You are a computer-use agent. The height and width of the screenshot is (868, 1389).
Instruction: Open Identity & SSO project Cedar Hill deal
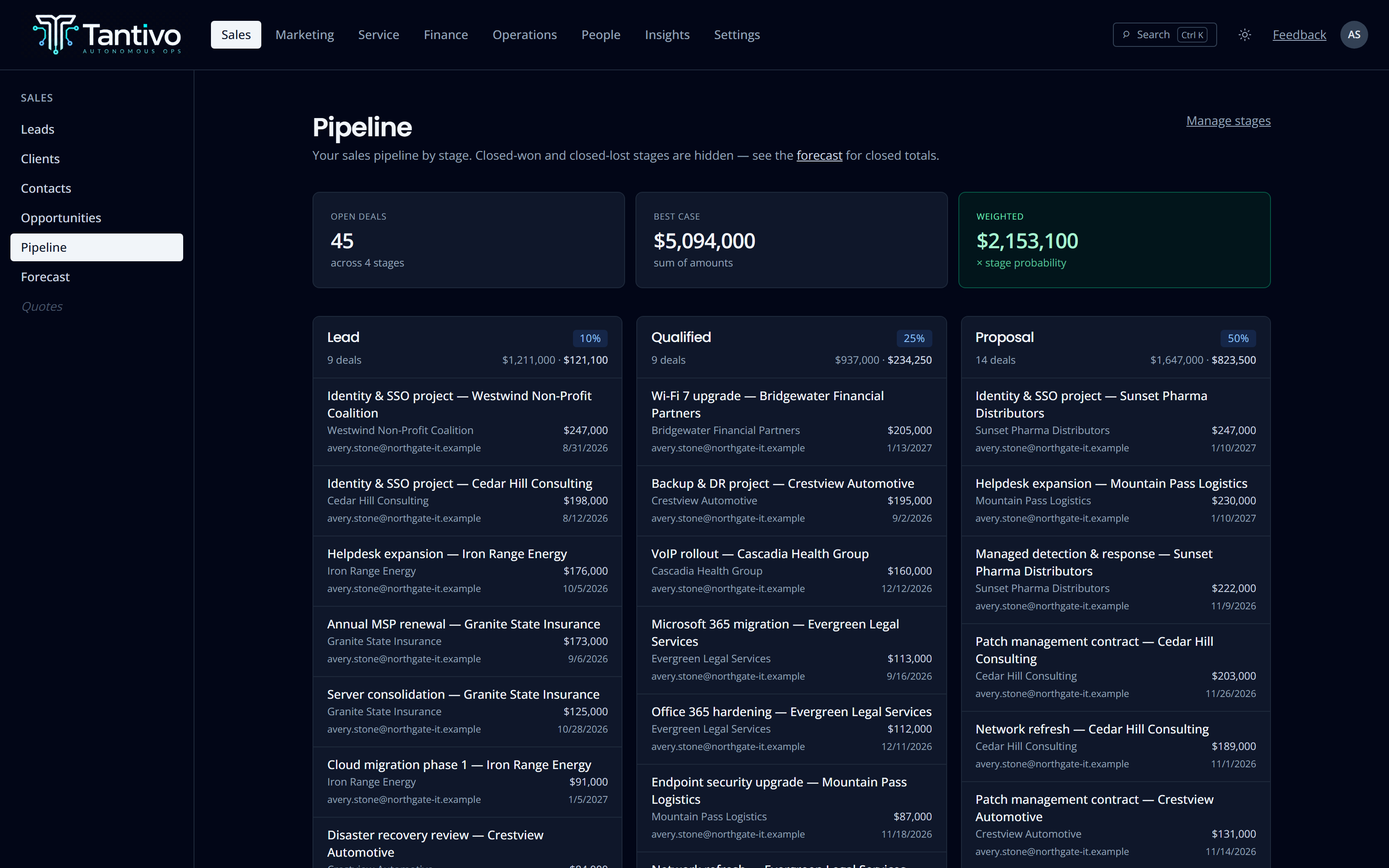click(x=467, y=501)
